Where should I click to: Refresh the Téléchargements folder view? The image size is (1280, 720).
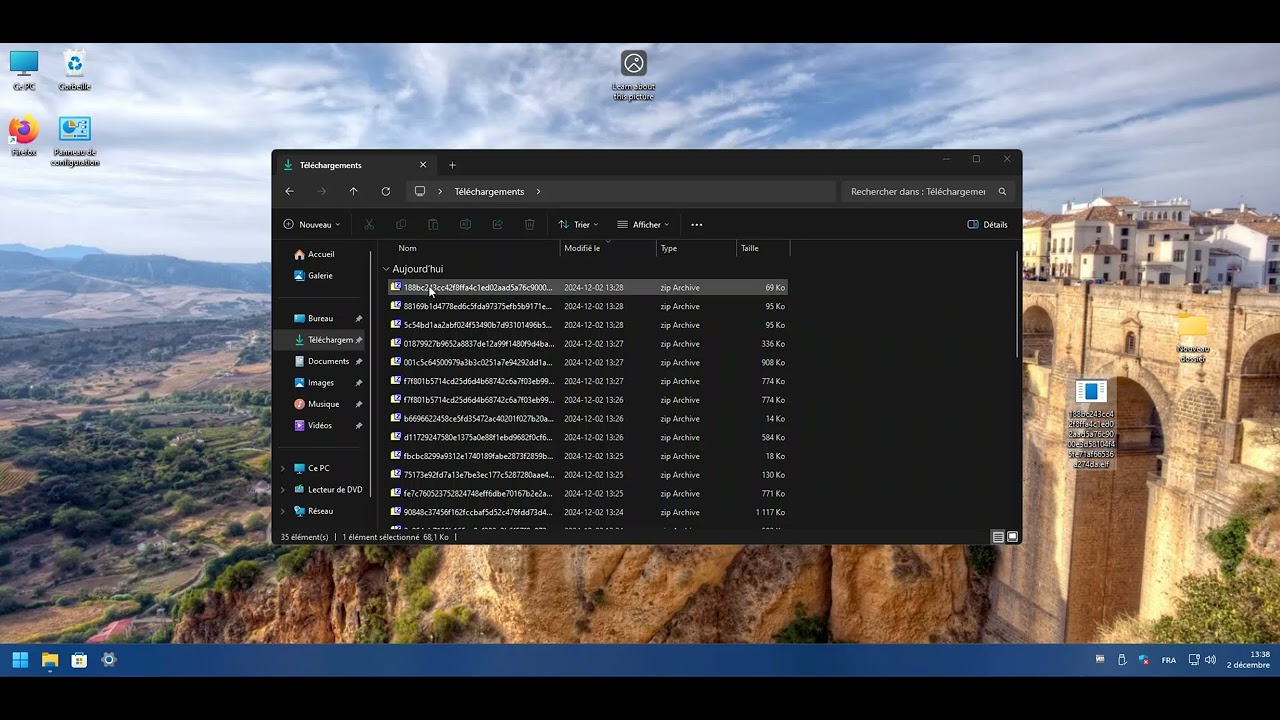click(385, 191)
